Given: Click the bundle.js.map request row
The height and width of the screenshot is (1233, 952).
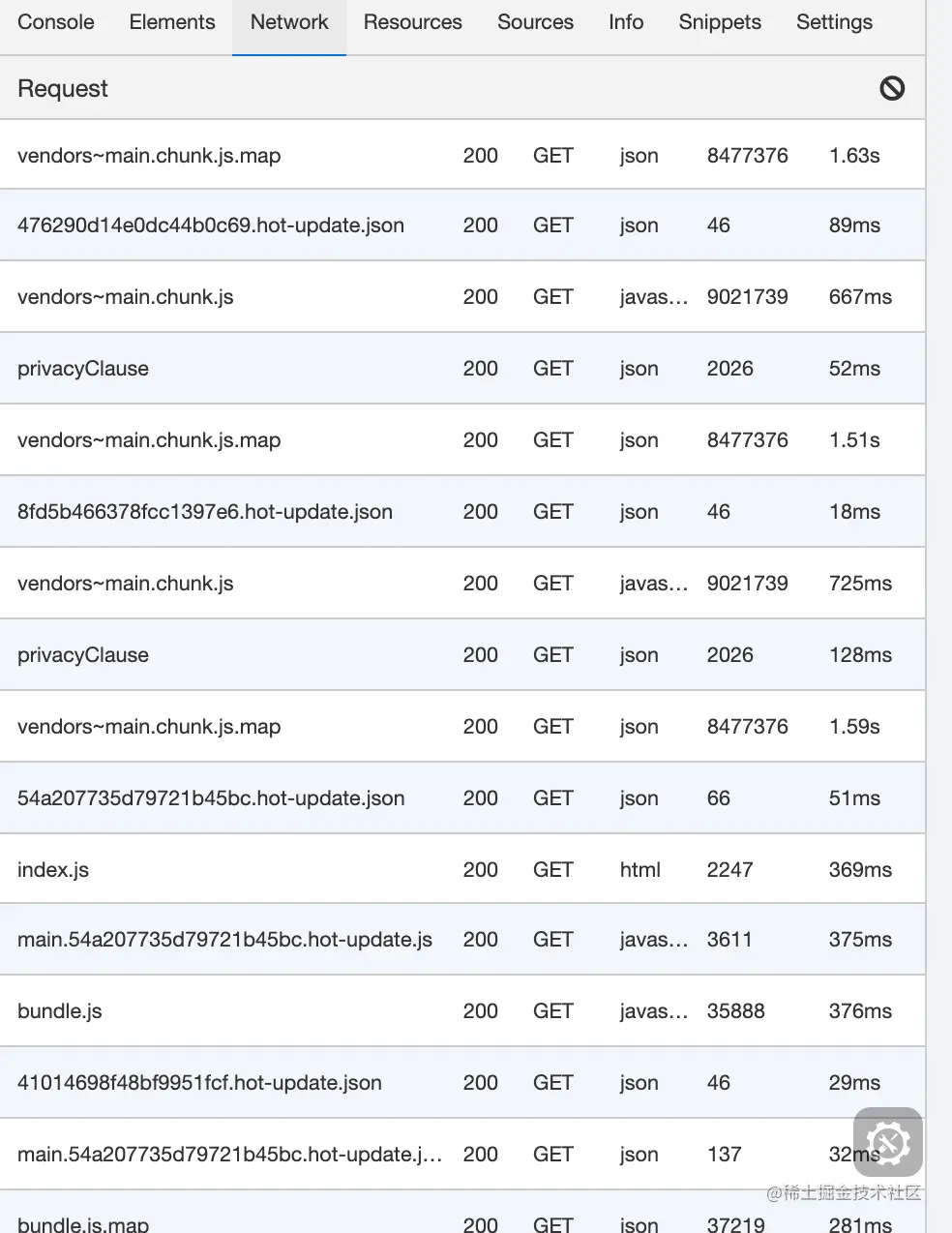Looking at the screenshot, I should click(x=83, y=1223).
